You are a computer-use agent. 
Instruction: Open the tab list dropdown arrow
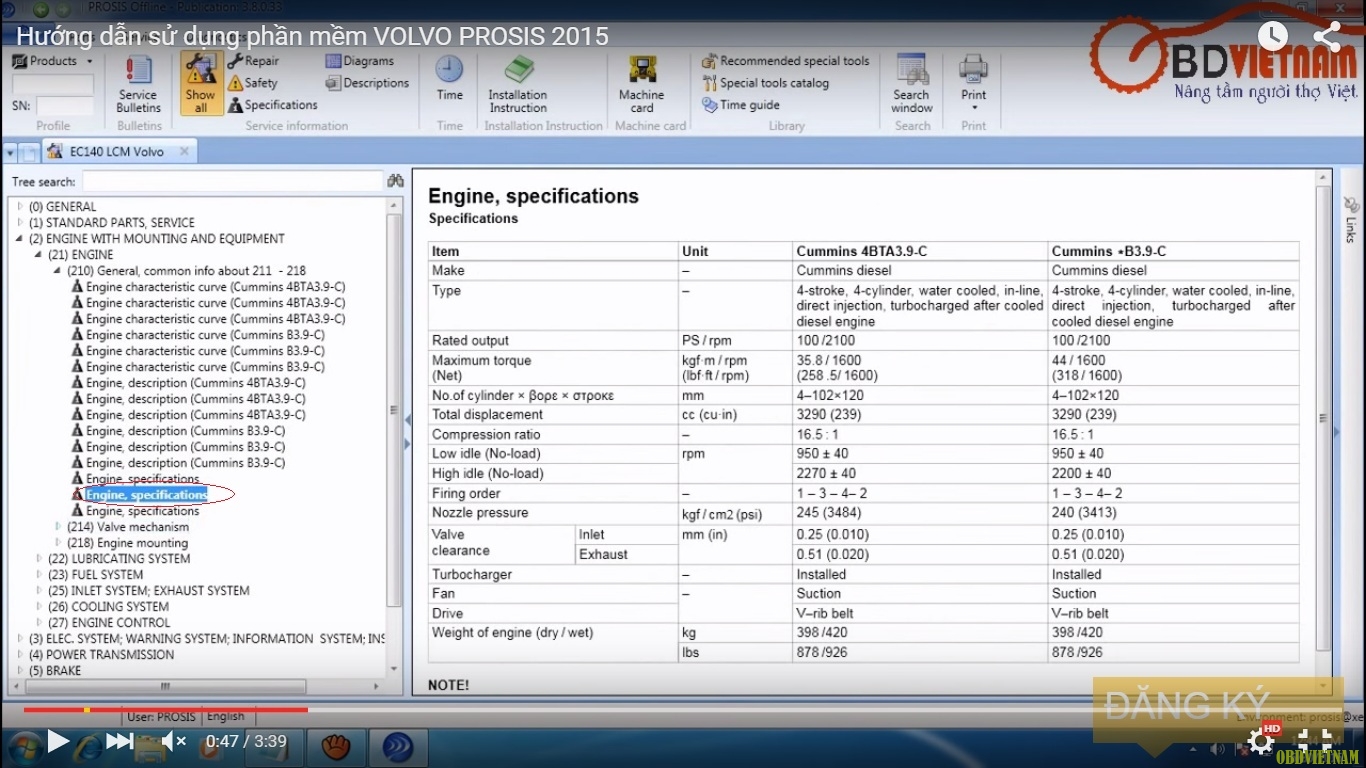[10, 153]
